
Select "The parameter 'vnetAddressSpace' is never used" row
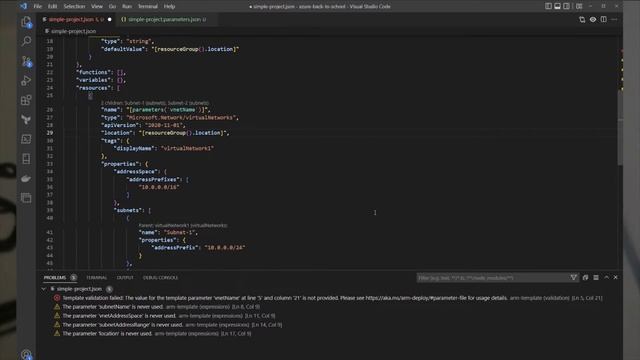coord(330,316)
